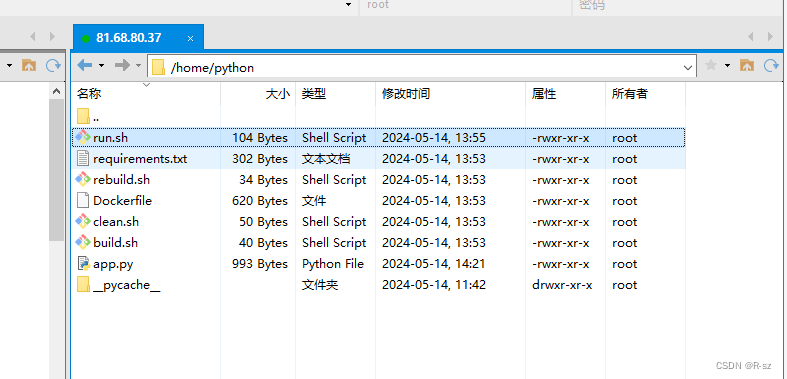The height and width of the screenshot is (379, 787).
Task: Click the 993 Bytes size of app.py
Action: click(259, 264)
